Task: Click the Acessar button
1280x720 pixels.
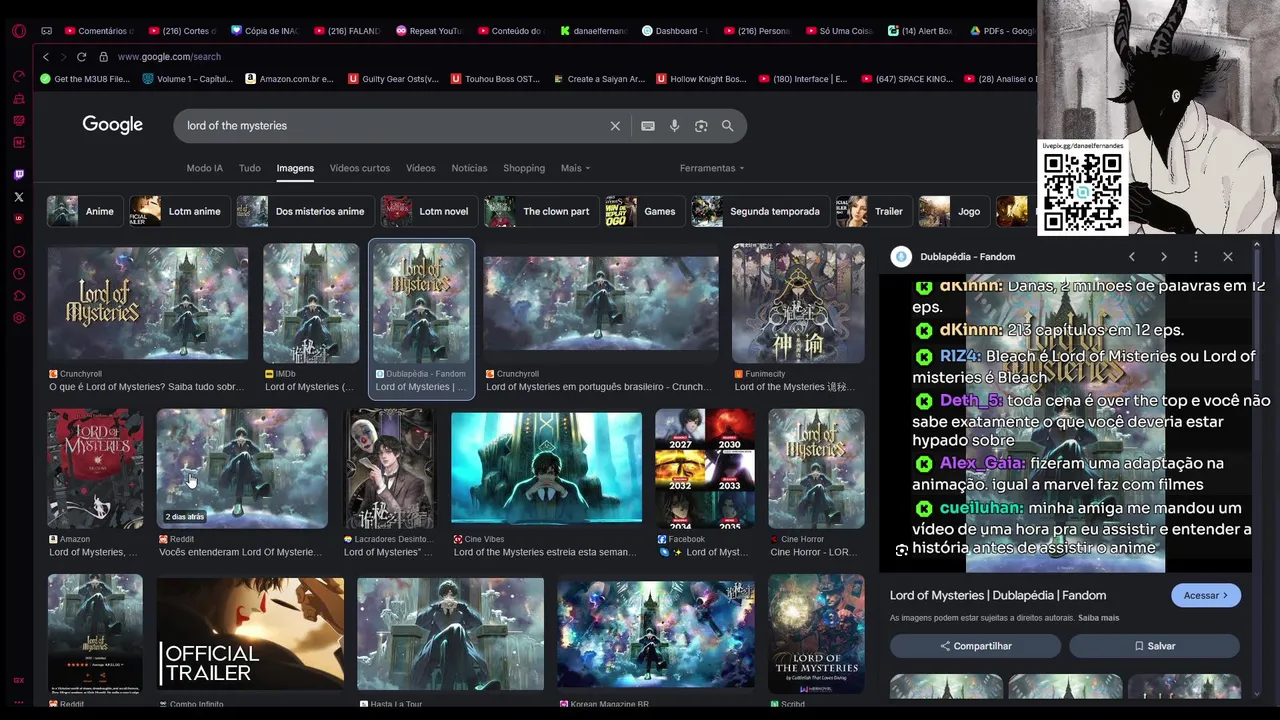Action: point(1205,596)
